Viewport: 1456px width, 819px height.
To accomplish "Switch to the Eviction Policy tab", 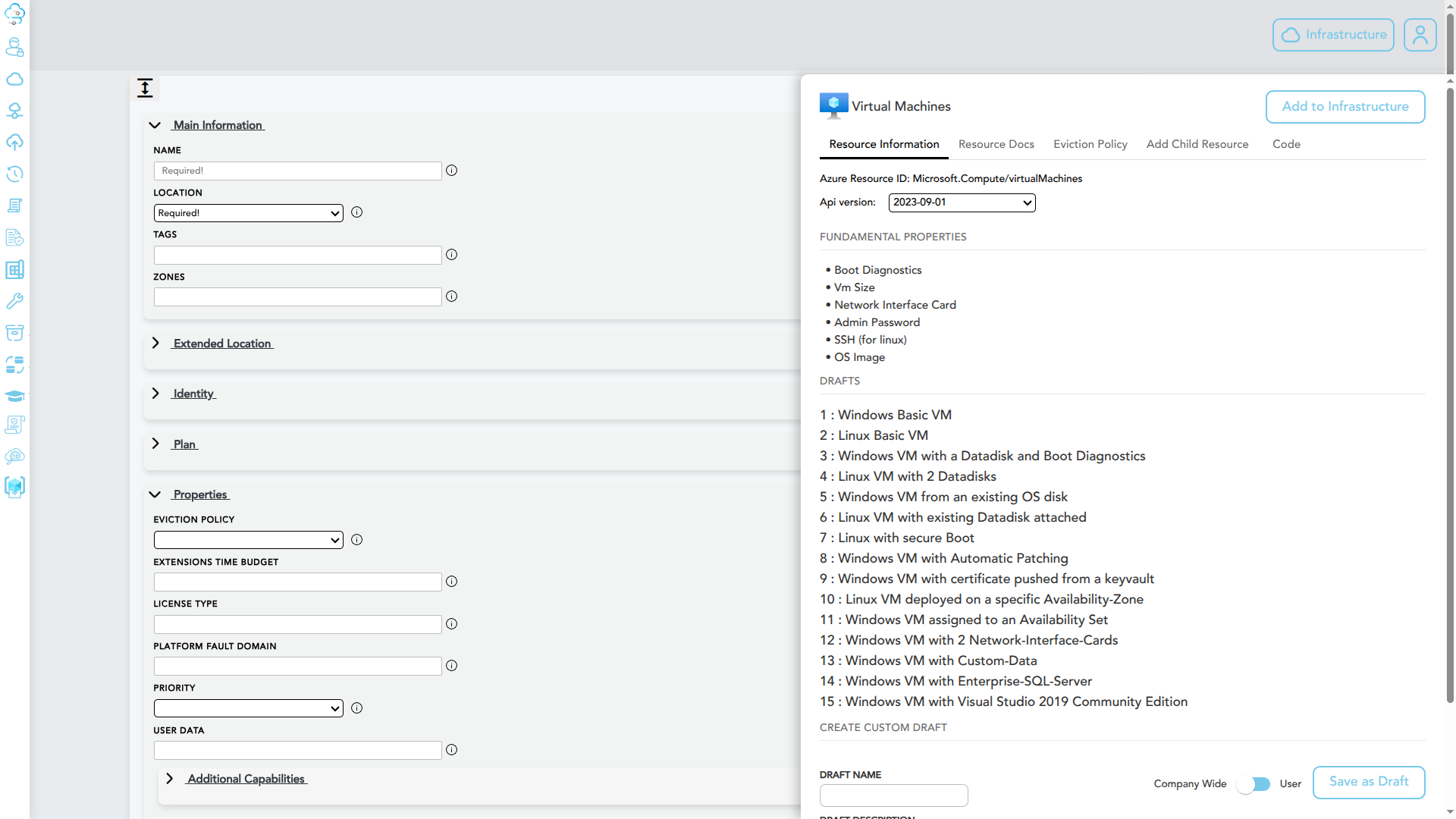I will click(1090, 144).
